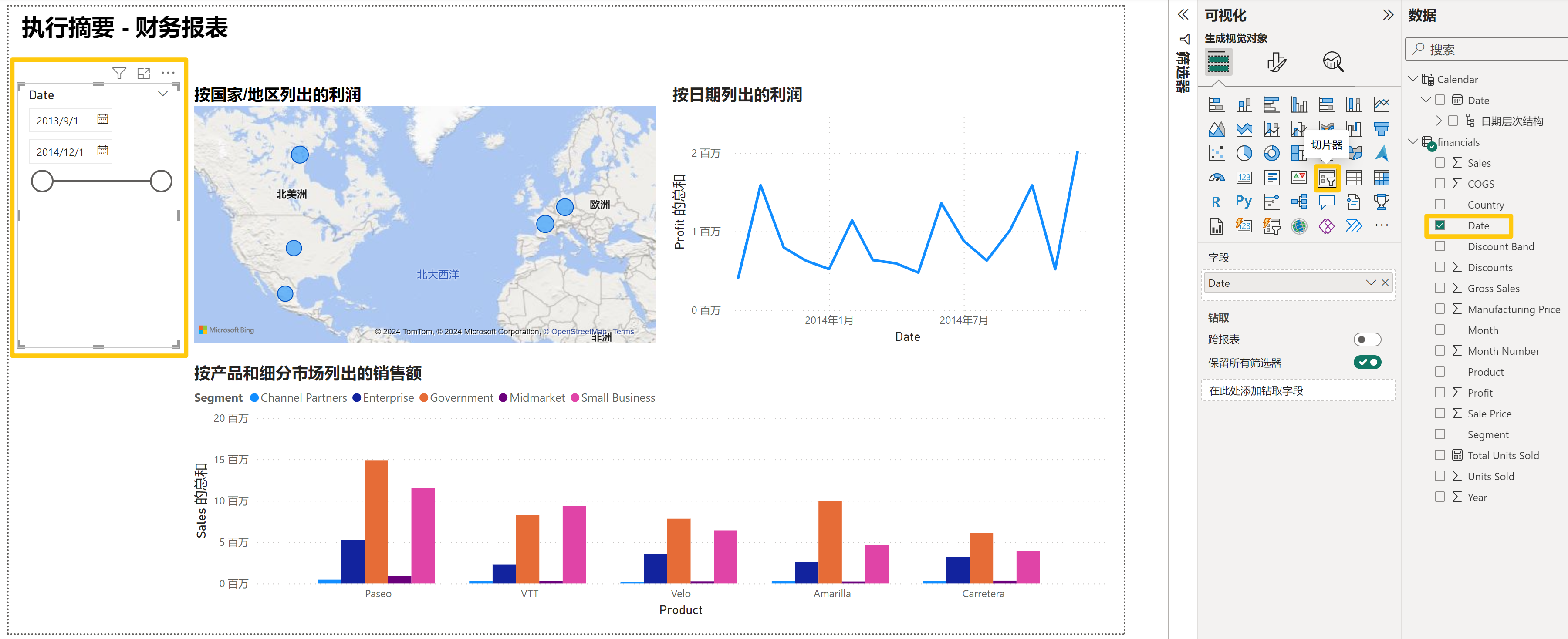The image size is (1568, 639).
Task: Open the analytics pane tab
Action: [x=1332, y=62]
